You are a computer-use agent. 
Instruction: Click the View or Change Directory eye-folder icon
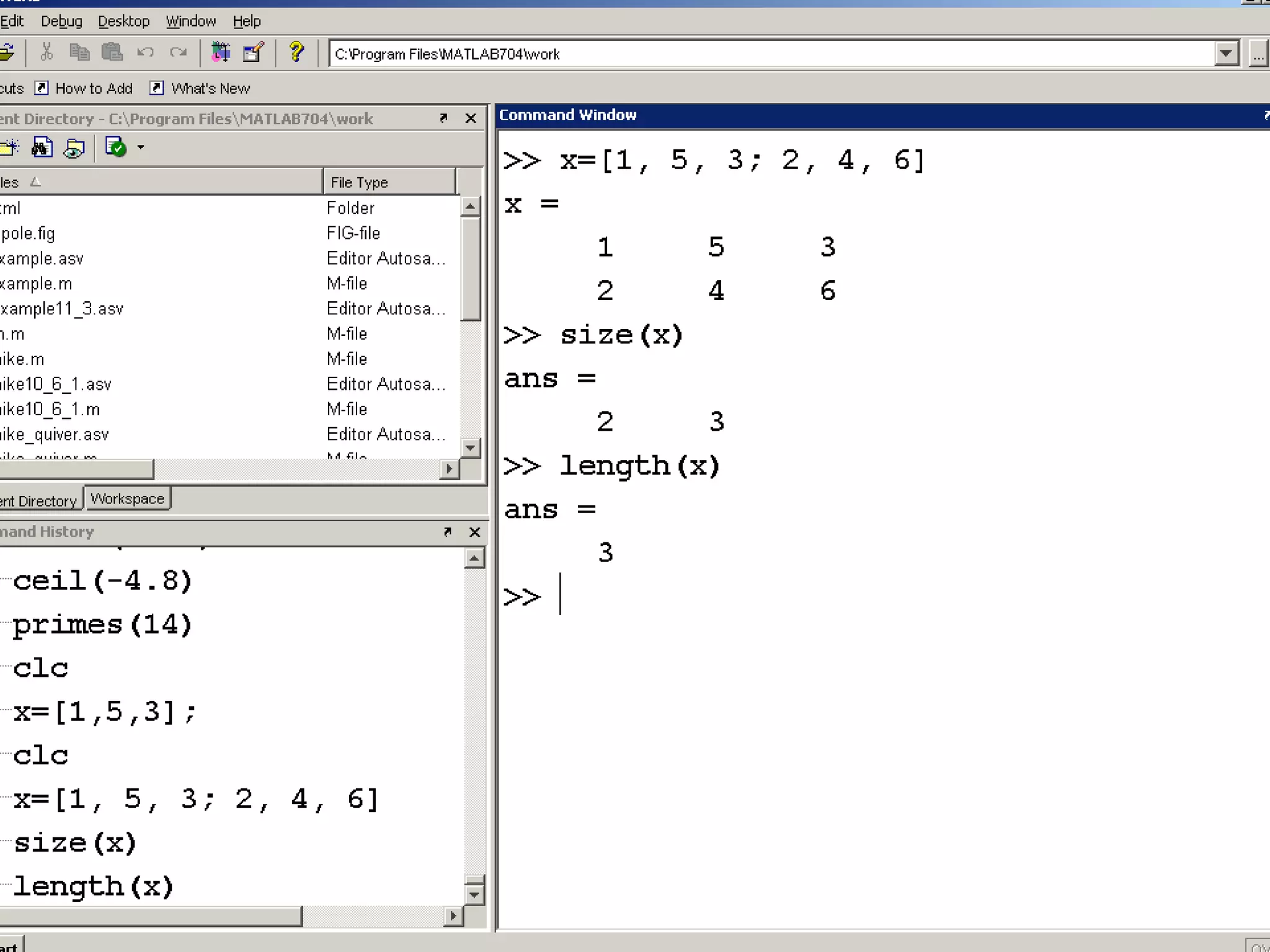coord(74,148)
